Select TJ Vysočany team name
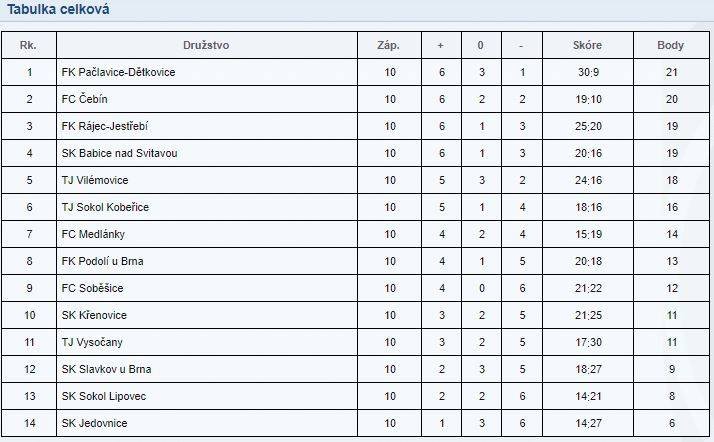The width and height of the screenshot is (714, 442). [x=92, y=342]
